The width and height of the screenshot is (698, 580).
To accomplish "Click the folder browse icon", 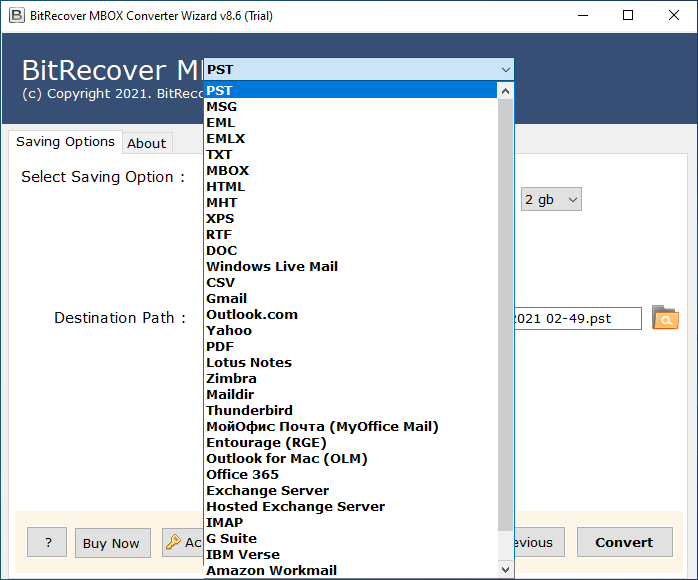I will [x=665, y=318].
